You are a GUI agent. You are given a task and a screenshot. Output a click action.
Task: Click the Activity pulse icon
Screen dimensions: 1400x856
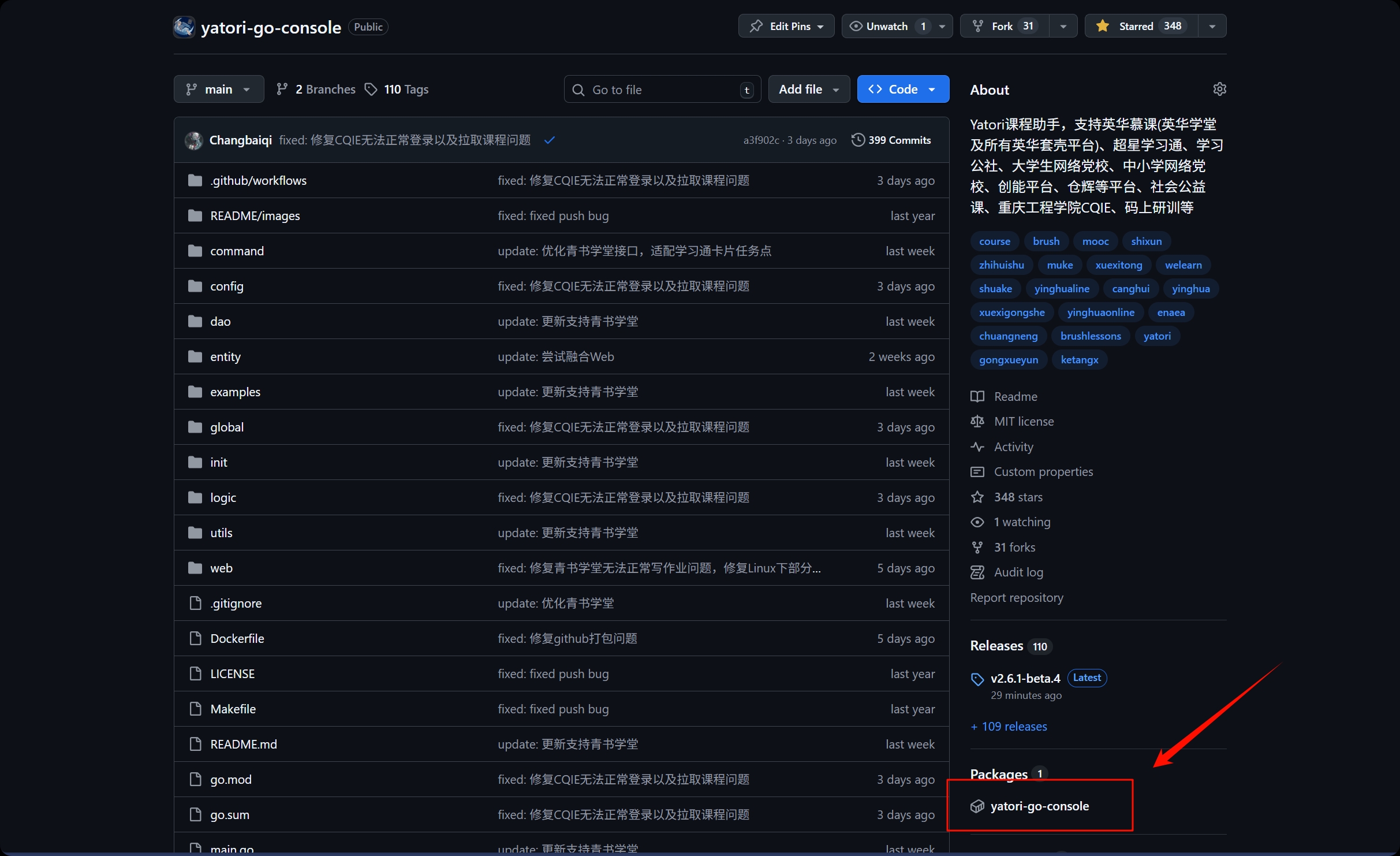(978, 447)
